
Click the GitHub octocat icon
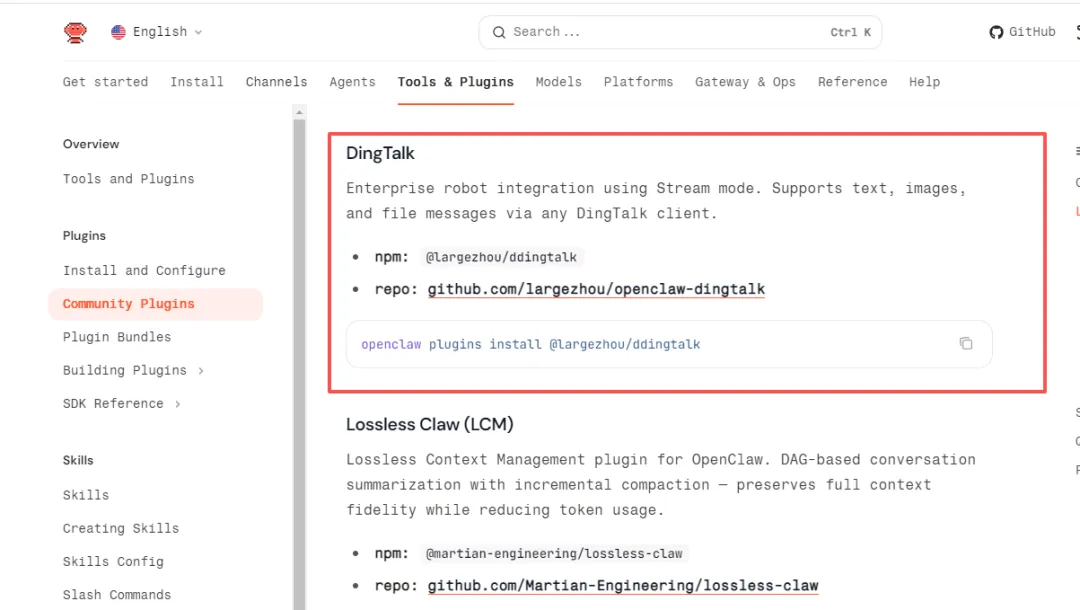click(x=996, y=32)
